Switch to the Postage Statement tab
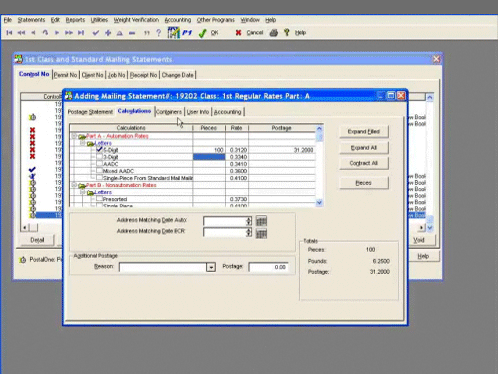Viewport: 498px width, 374px height. (x=90, y=112)
